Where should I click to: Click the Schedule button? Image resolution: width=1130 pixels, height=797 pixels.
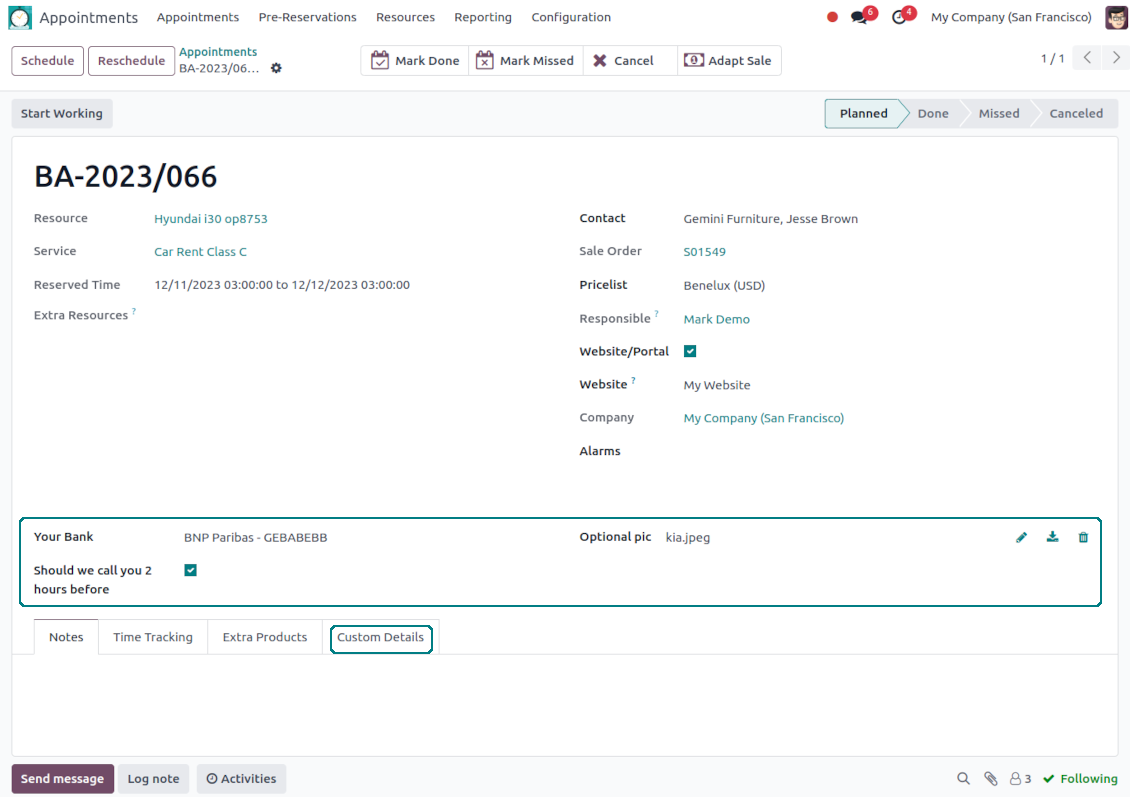(x=48, y=61)
